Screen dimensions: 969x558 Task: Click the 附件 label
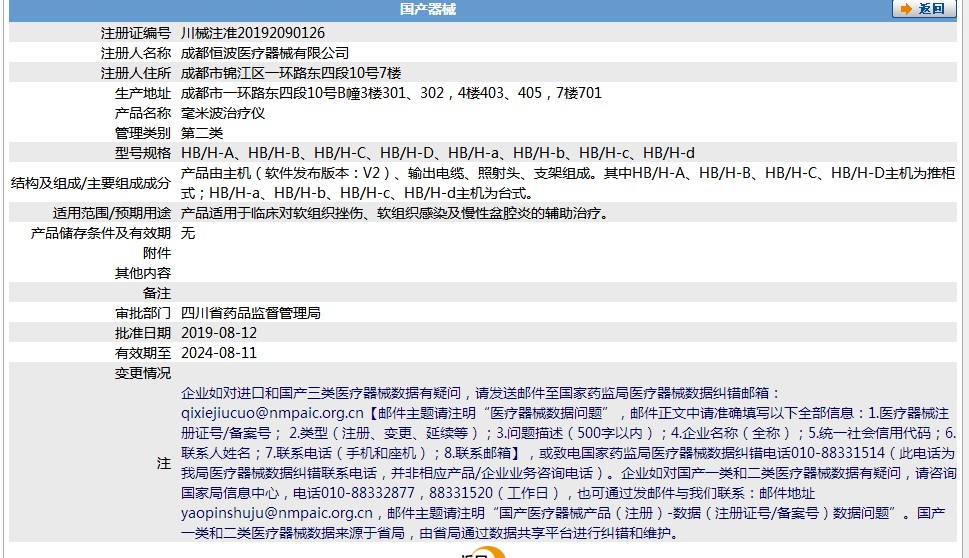click(157, 253)
